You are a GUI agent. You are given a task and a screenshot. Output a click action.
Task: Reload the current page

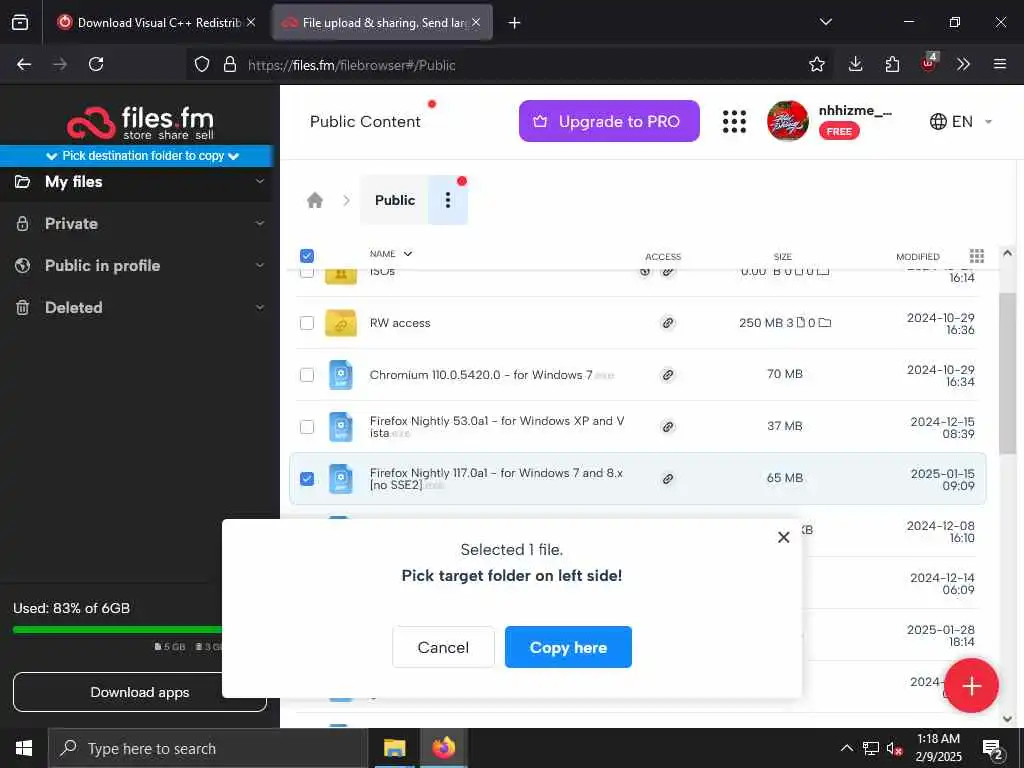click(x=96, y=64)
